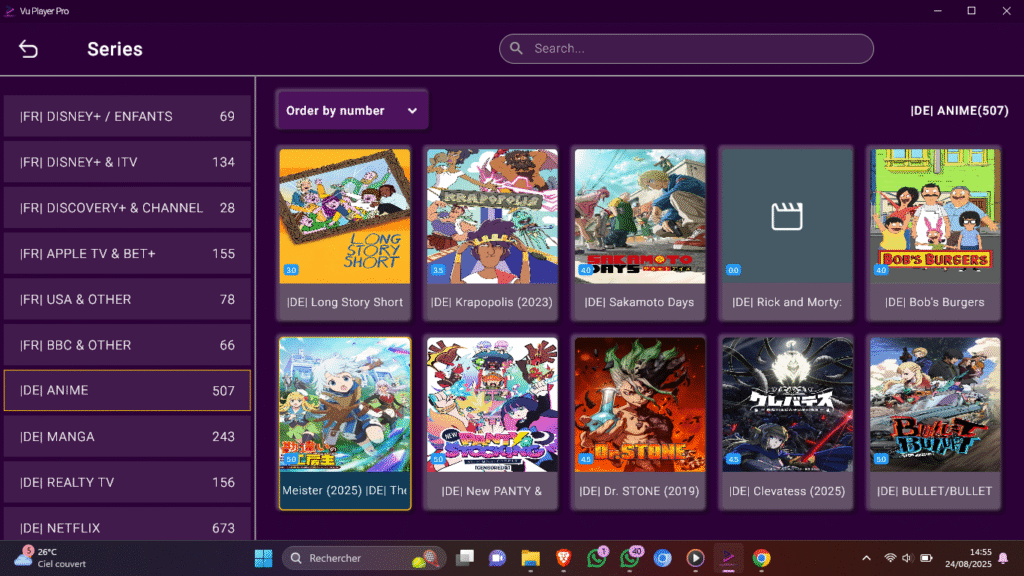This screenshot has width=1024, height=576.
Task: Switch to |DE| MANGA category
Action: pos(127,436)
